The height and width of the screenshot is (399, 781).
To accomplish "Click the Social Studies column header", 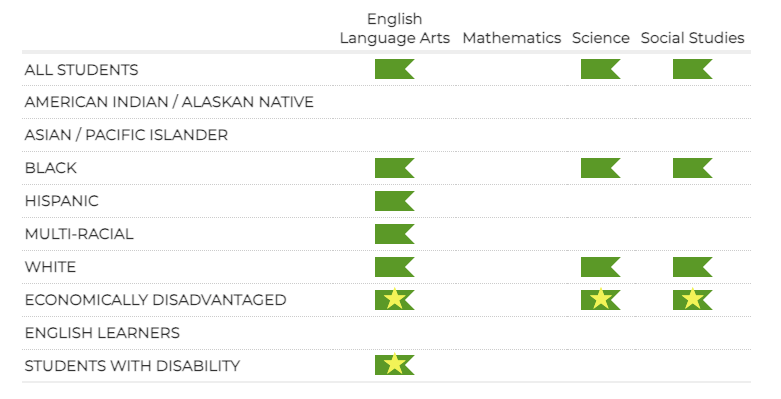I will [692, 38].
